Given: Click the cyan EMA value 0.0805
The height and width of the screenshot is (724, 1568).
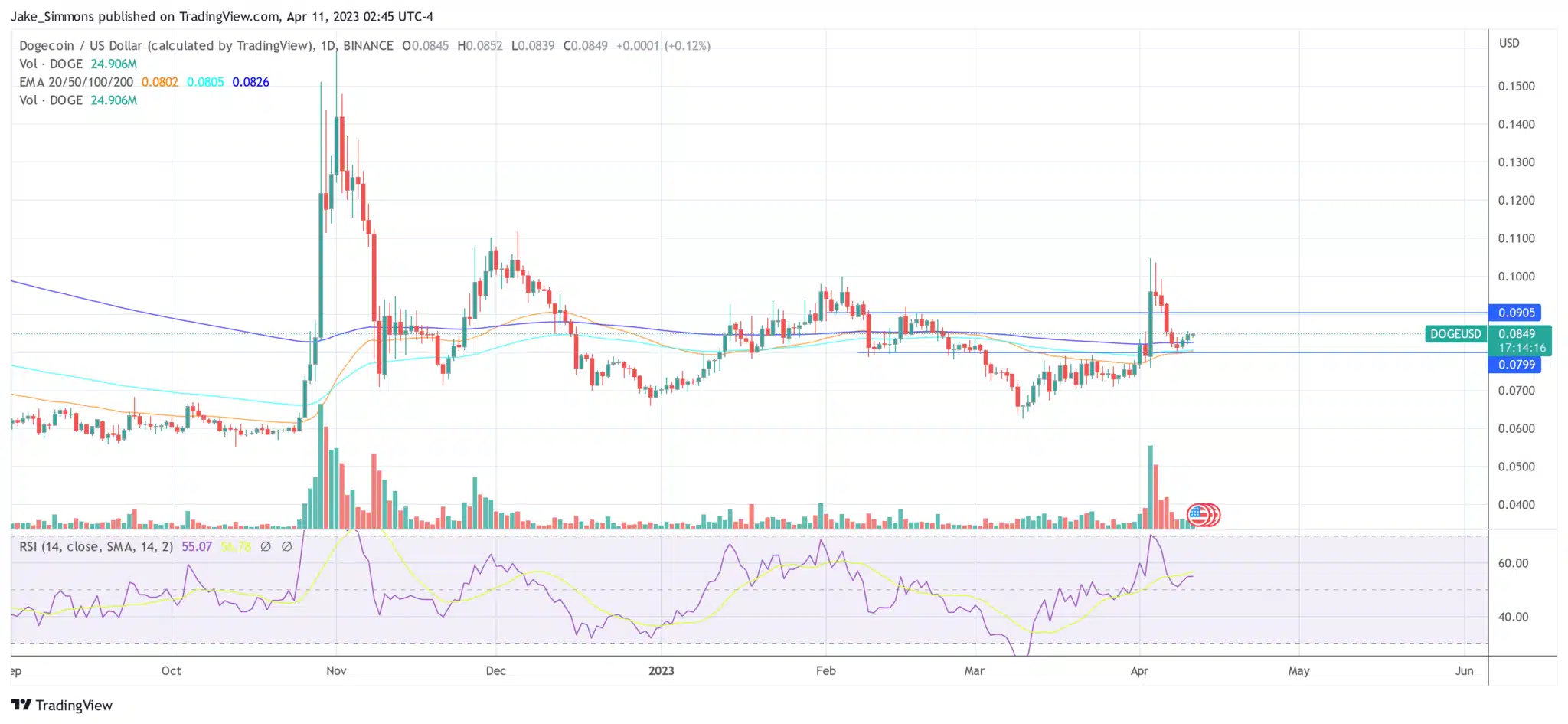Looking at the screenshot, I should (x=205, y=82).
